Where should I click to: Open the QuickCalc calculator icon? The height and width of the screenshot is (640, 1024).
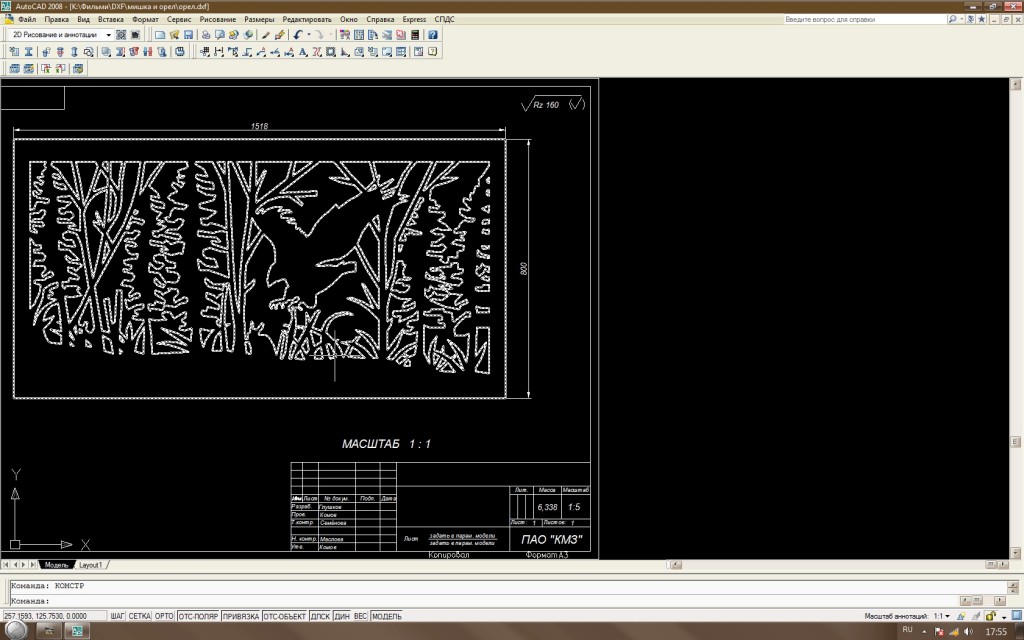415,35
